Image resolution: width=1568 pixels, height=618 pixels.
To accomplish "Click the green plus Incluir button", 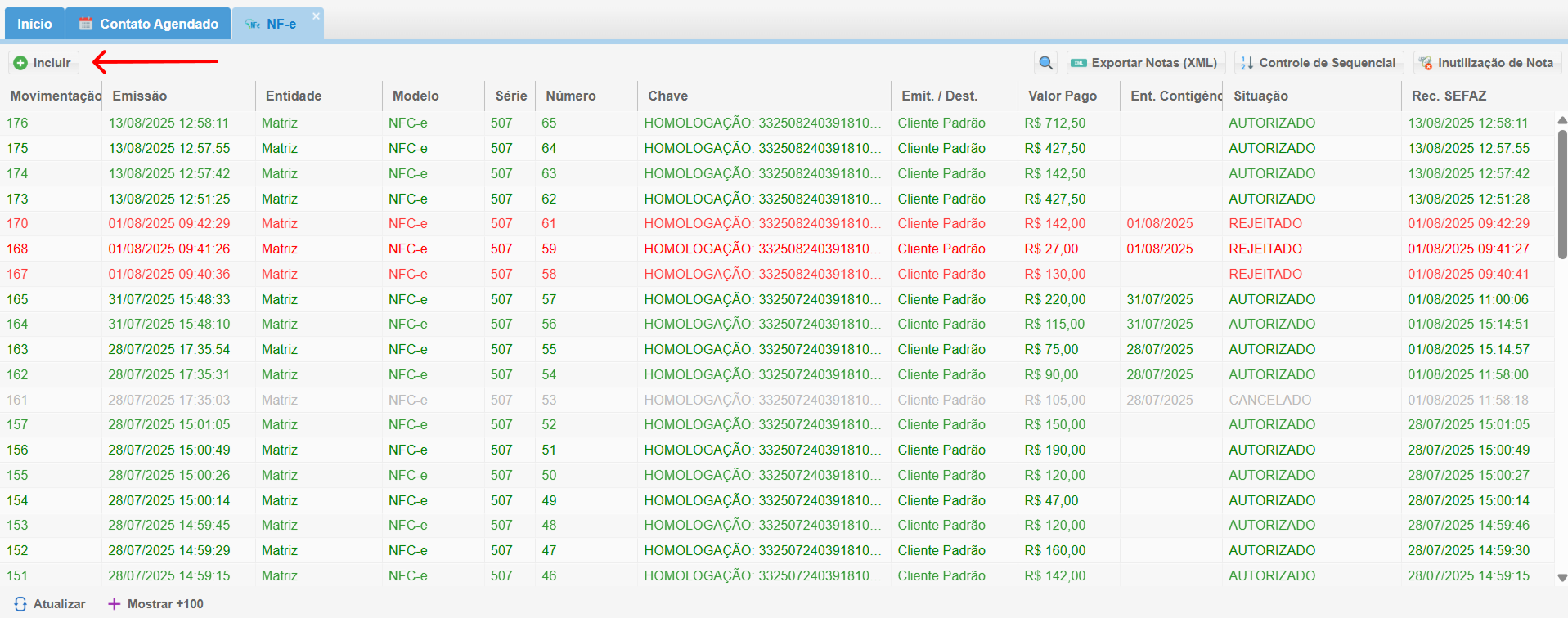I will point(43,63).
